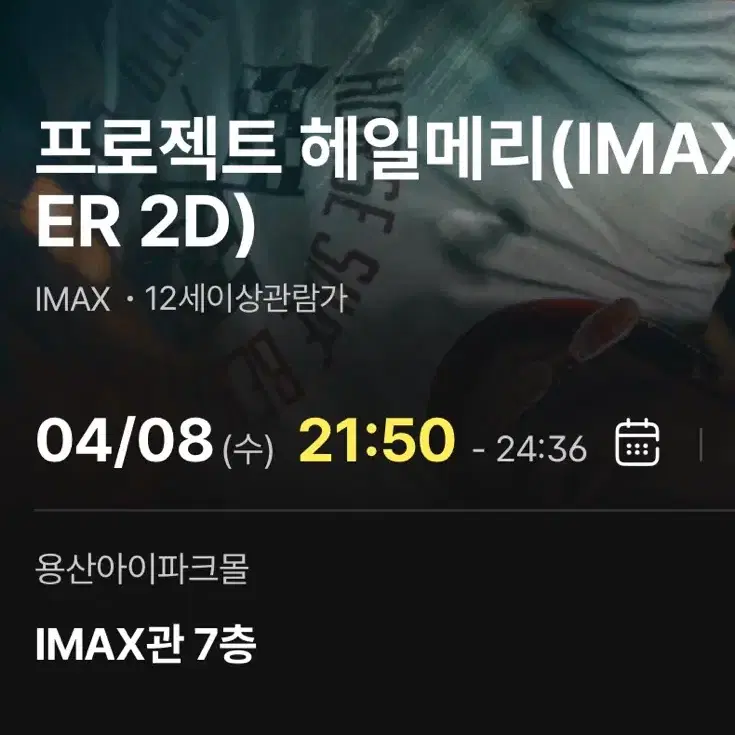Open the 프로젝트 헤일메리 movie title
The image size is (735, 735).
tap(385, 185)
